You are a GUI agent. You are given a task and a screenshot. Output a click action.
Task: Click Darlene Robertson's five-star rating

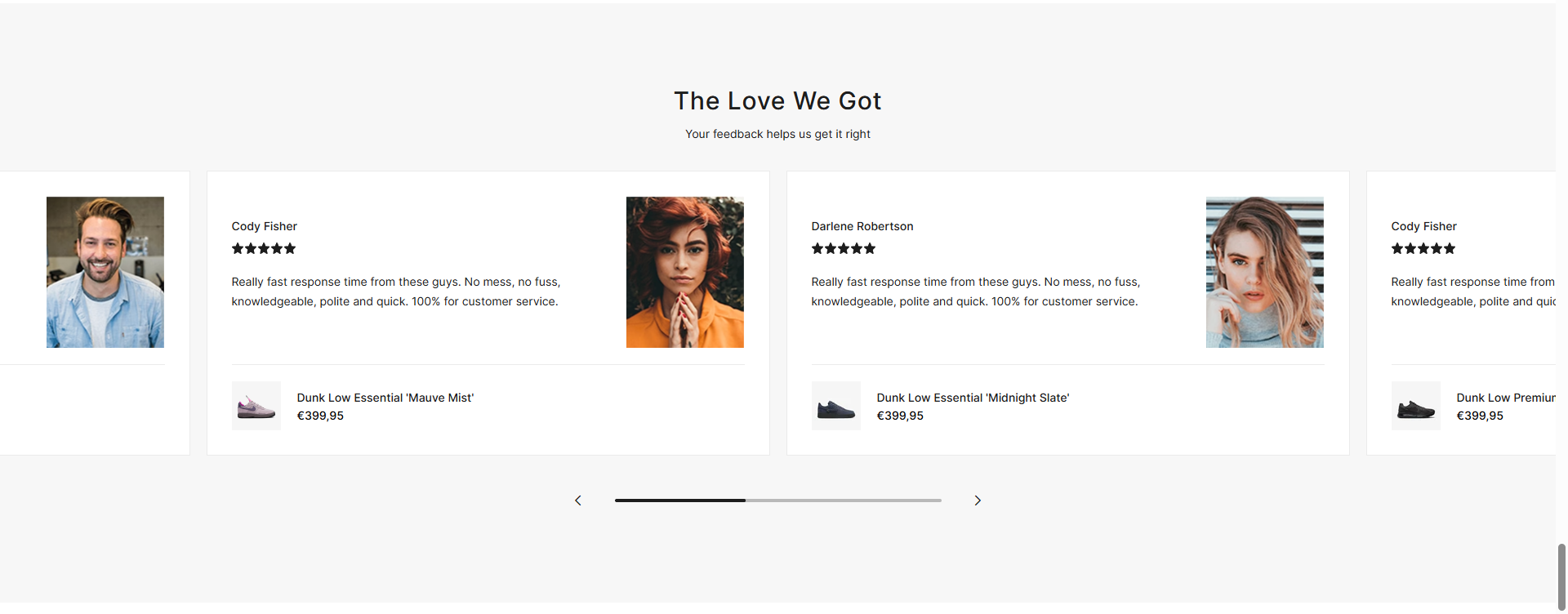click(844, 249)
